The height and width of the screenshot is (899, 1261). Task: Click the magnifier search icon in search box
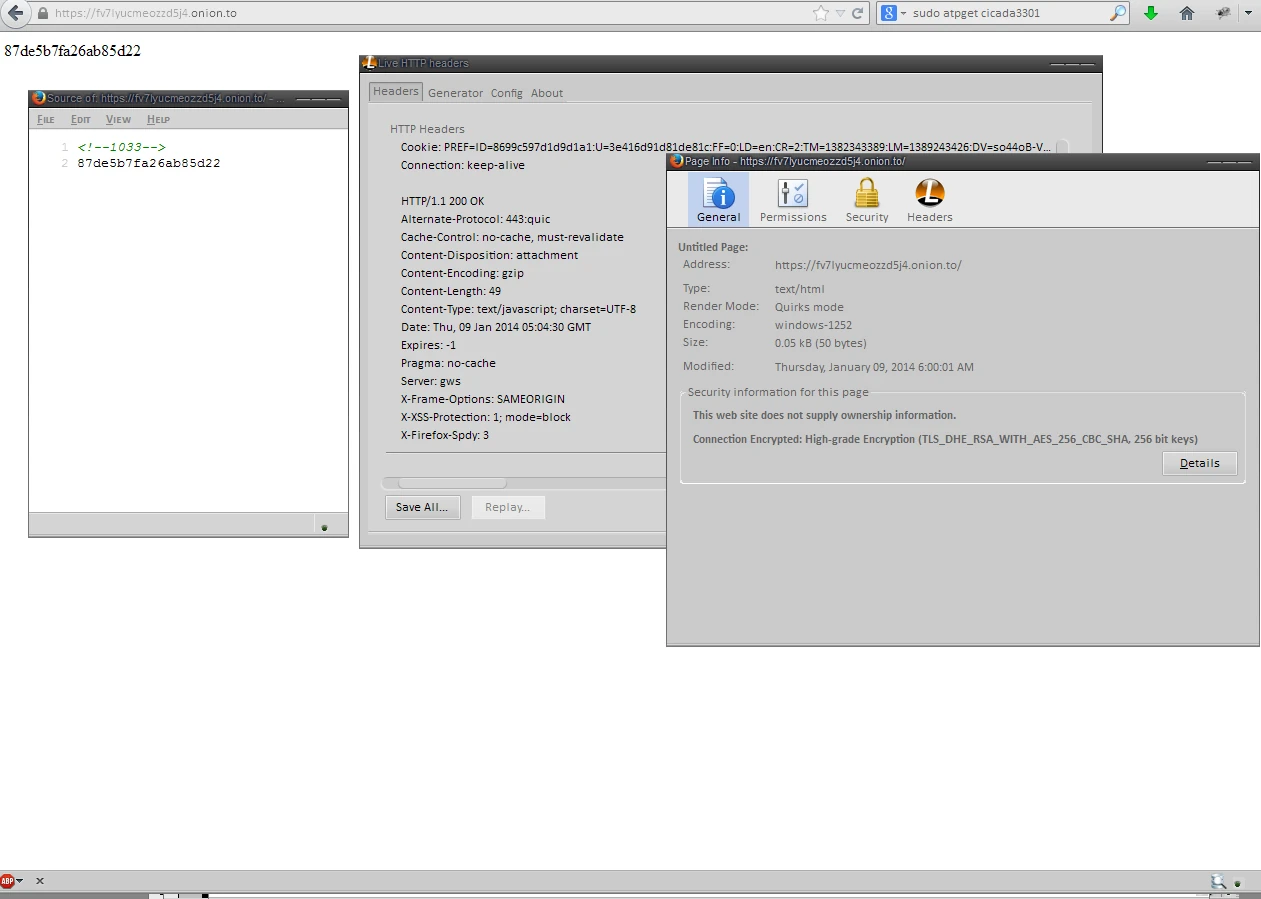1117,13
